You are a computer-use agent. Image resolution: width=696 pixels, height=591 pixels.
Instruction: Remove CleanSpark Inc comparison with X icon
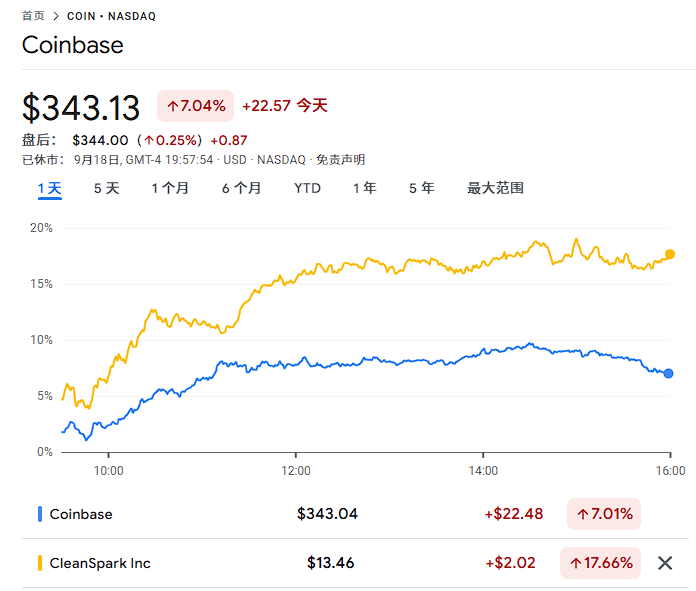coord(665,563)
